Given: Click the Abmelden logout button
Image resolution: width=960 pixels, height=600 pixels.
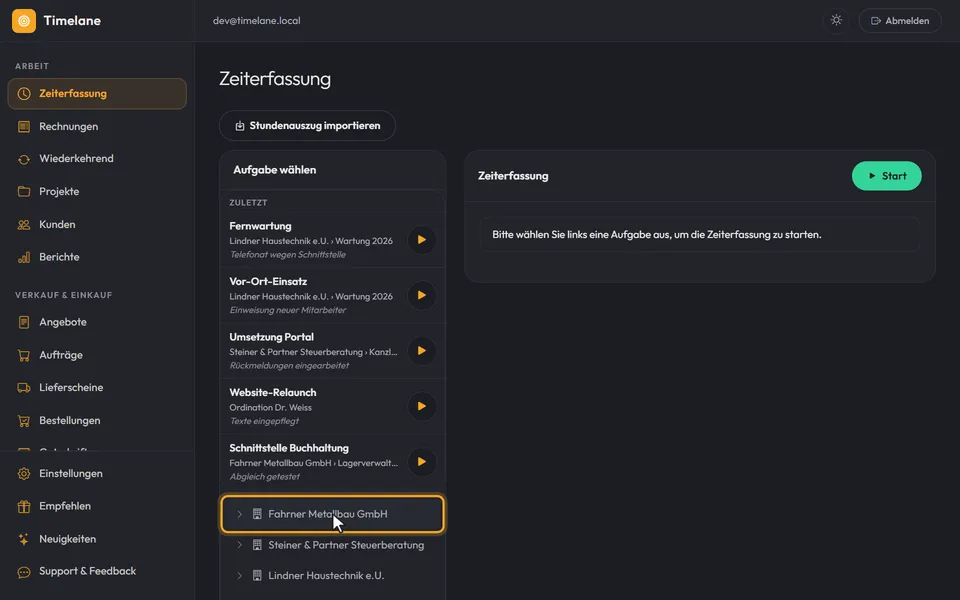Looking at the screenshot, I should click(x=900, y=21).
